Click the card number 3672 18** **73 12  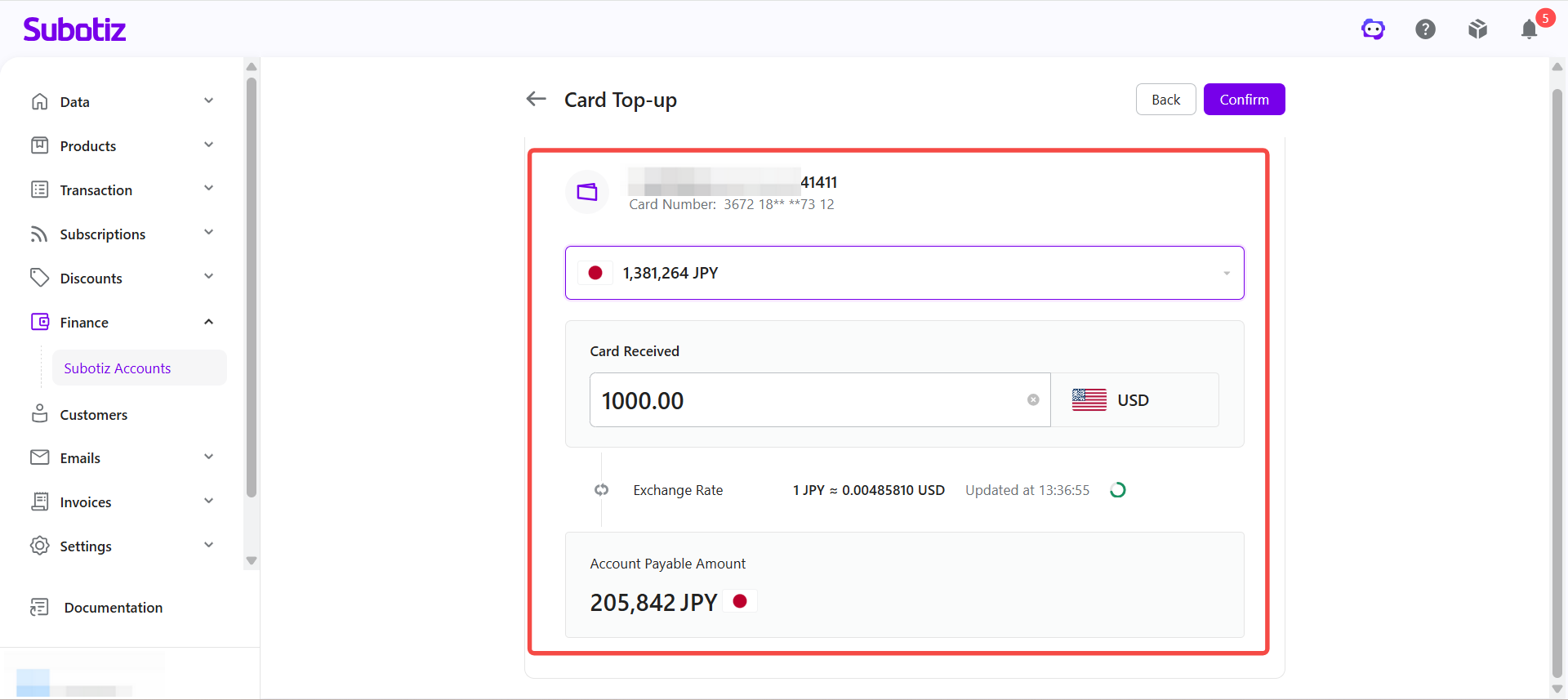779,204
